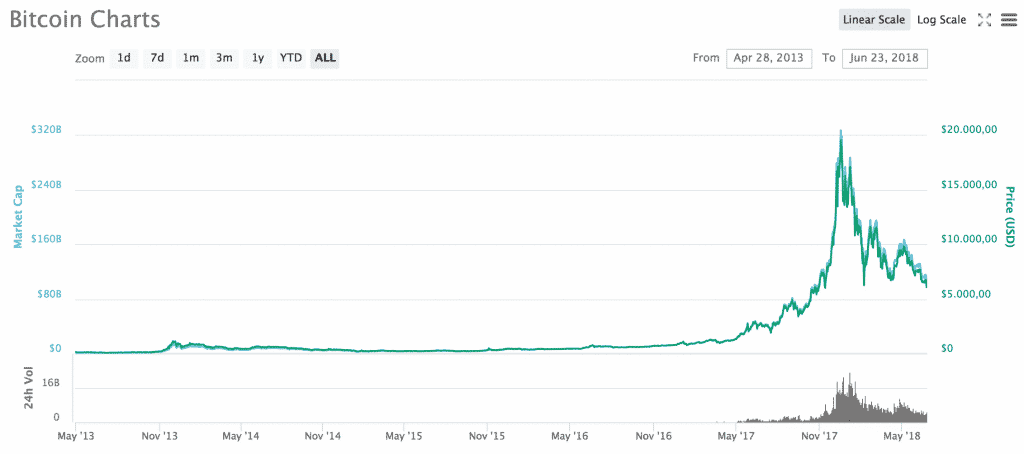Screen dimensions: 1024x454
Task: Edit the From date field Apr 28, 2013
Action: pos(769,57)
